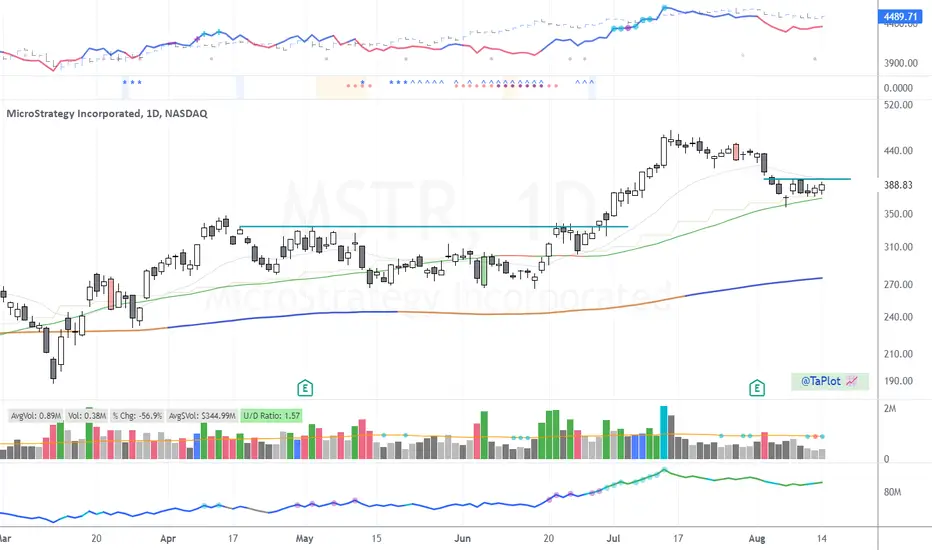Click the blue 4489.71 price label
The width and height of the screenshot is (932, 550).
(x=901, y=16)
